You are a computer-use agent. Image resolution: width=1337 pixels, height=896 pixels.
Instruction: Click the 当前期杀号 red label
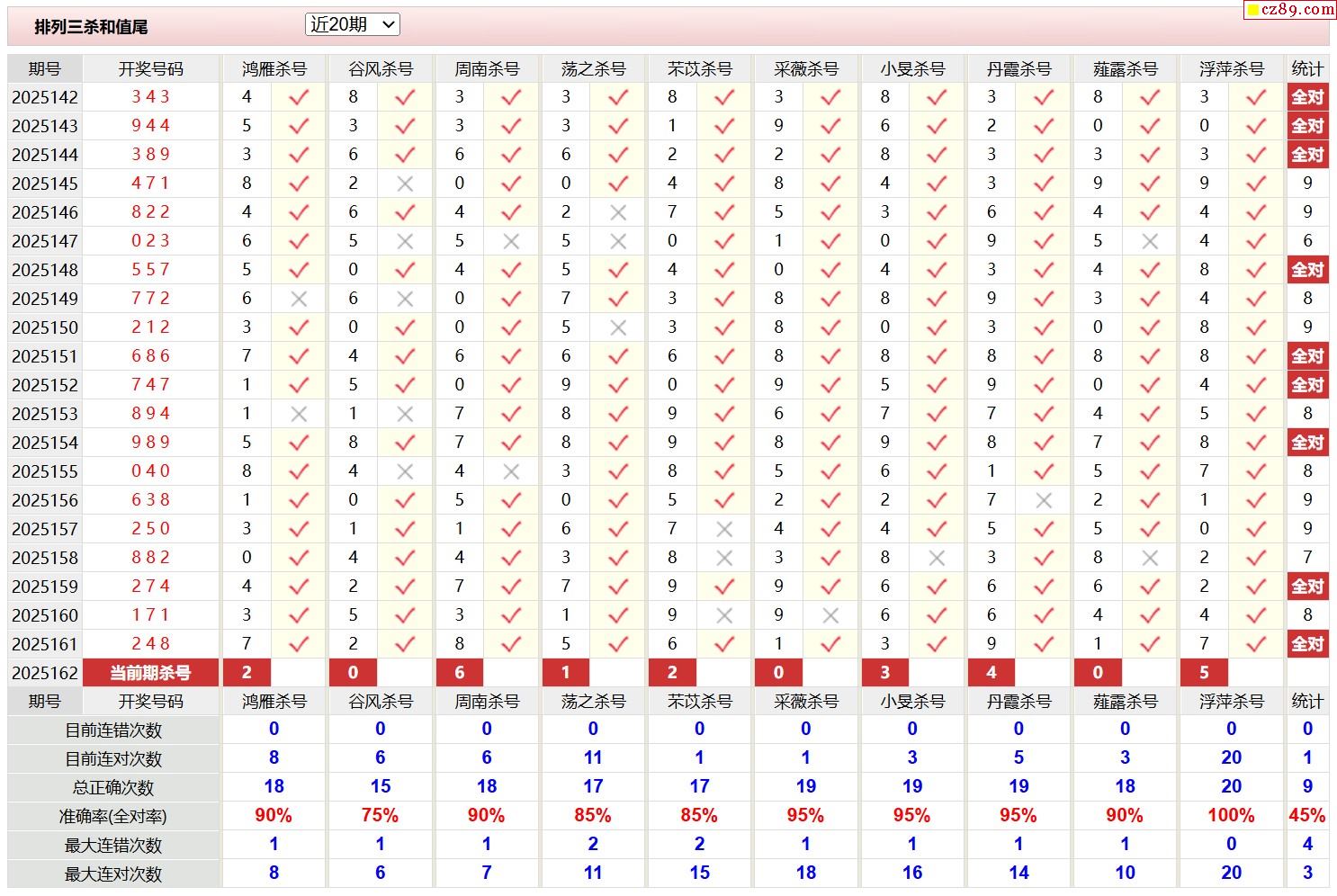click(x=150, y=672)
